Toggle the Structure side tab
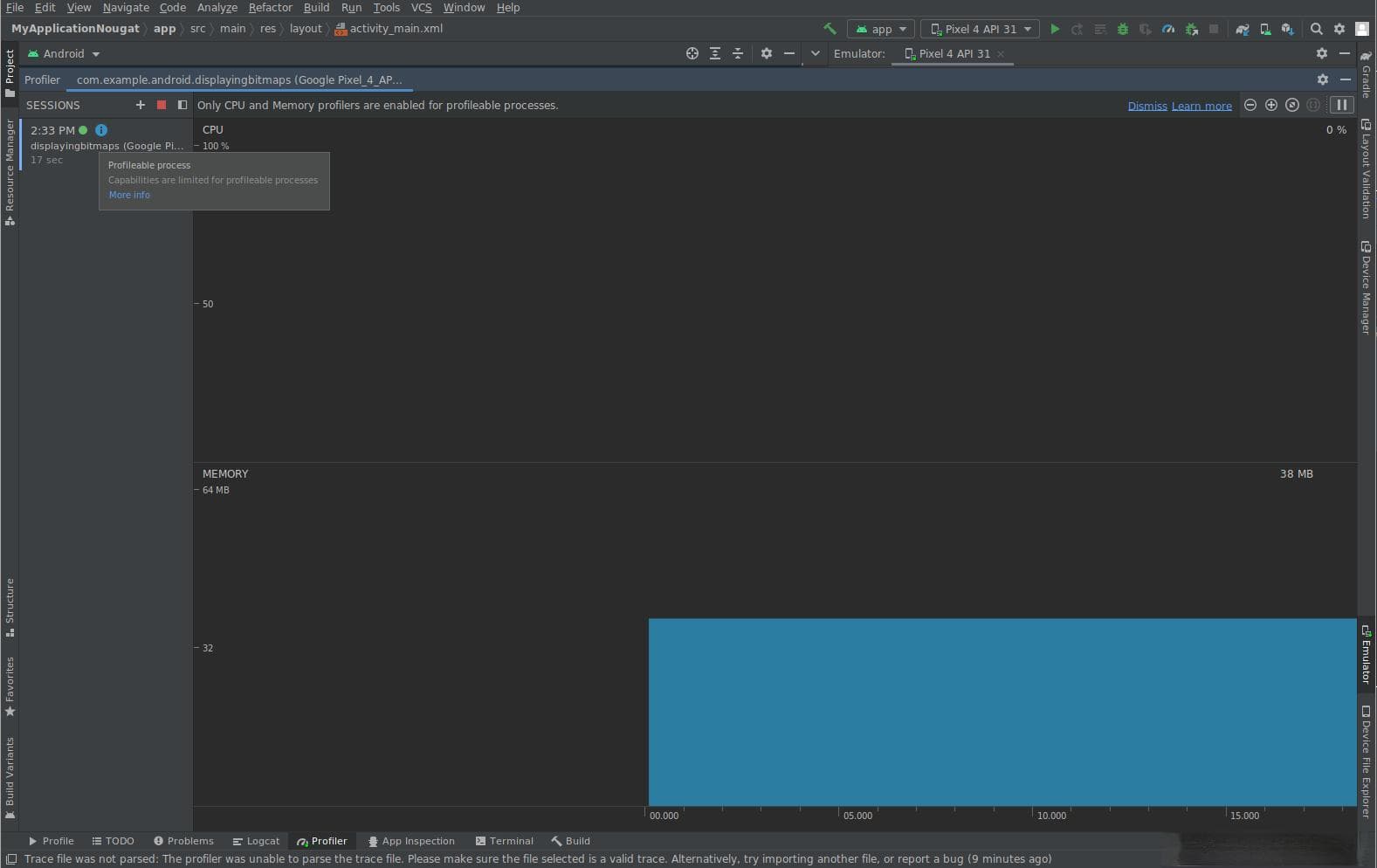This screenshot has height=868, width=1377. 10,607
